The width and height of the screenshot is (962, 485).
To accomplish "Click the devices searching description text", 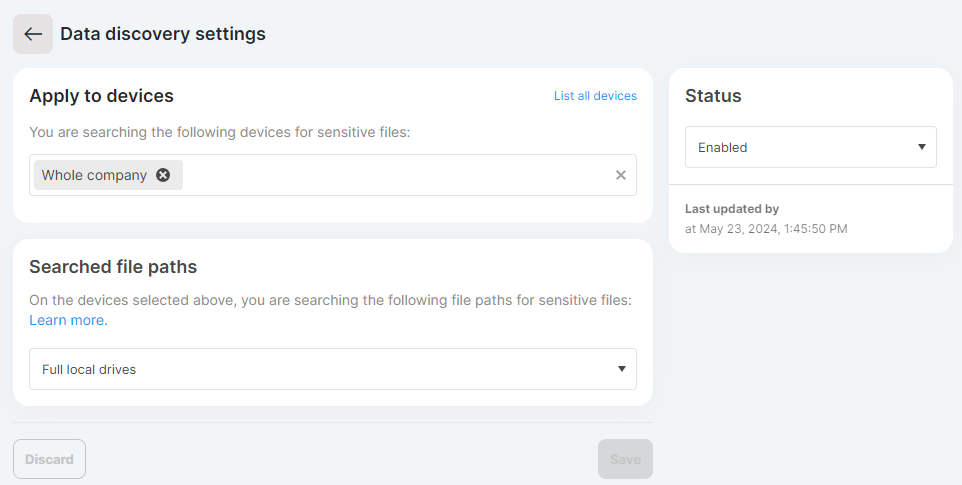I will [x=220, y=132].
